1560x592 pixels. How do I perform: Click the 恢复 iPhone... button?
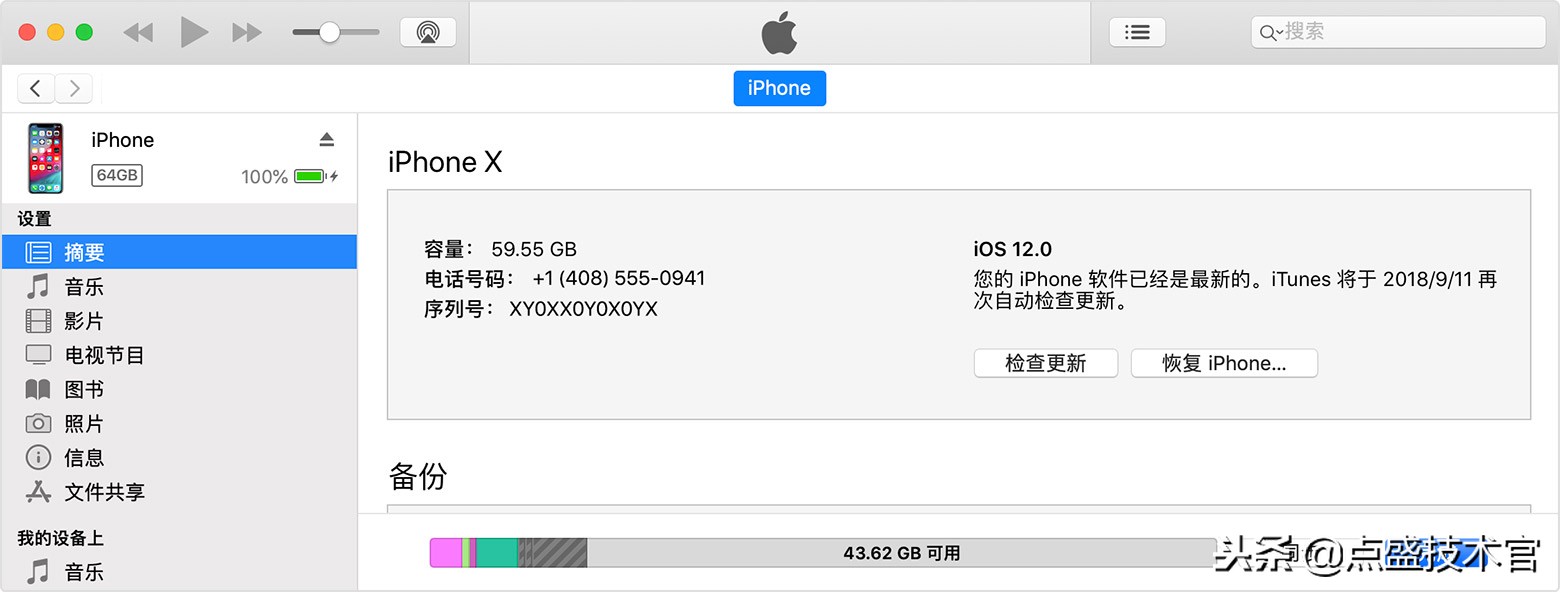[x=1223, y=363]
